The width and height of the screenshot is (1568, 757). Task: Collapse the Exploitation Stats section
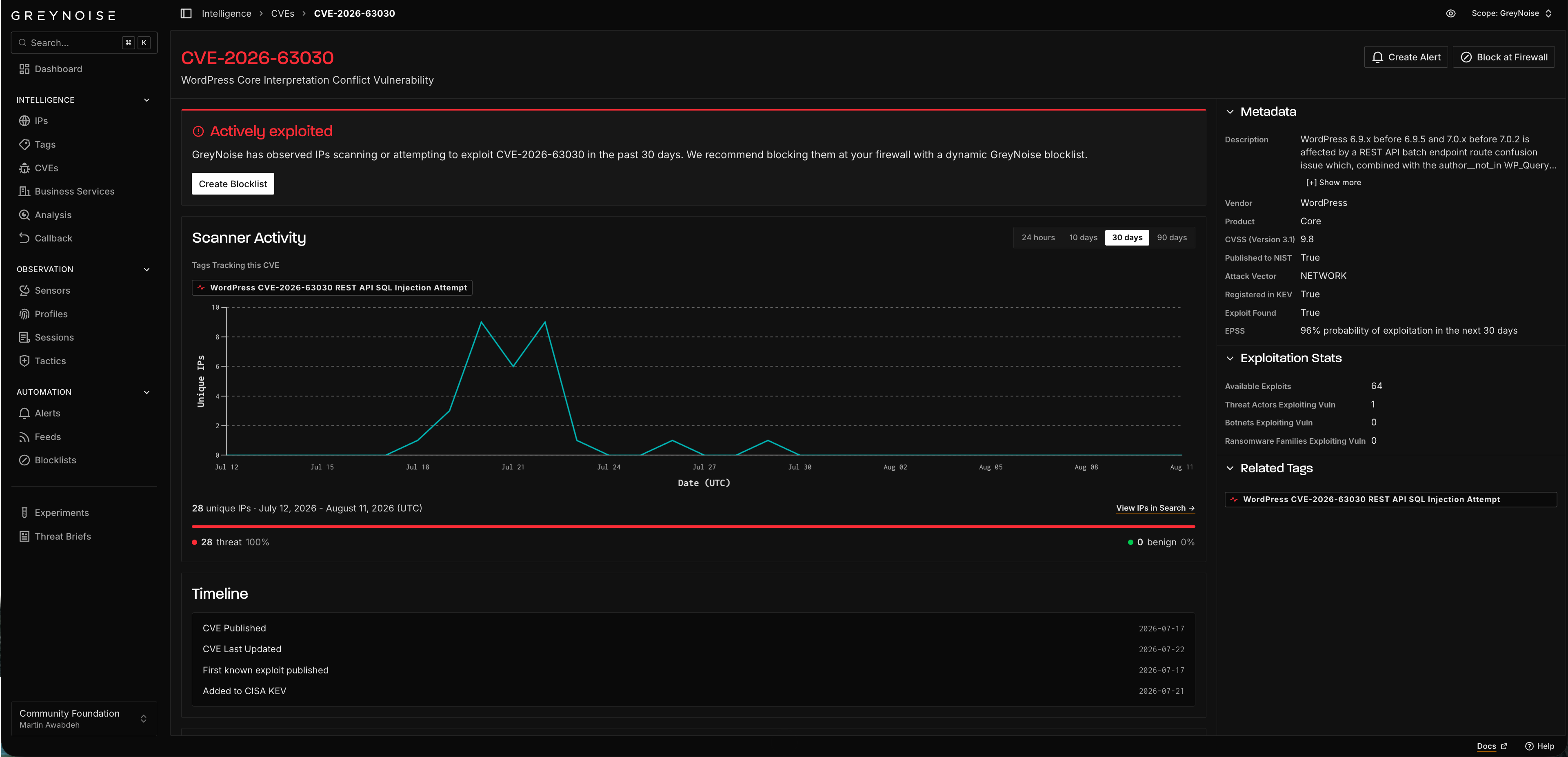tap(1230, 359)
